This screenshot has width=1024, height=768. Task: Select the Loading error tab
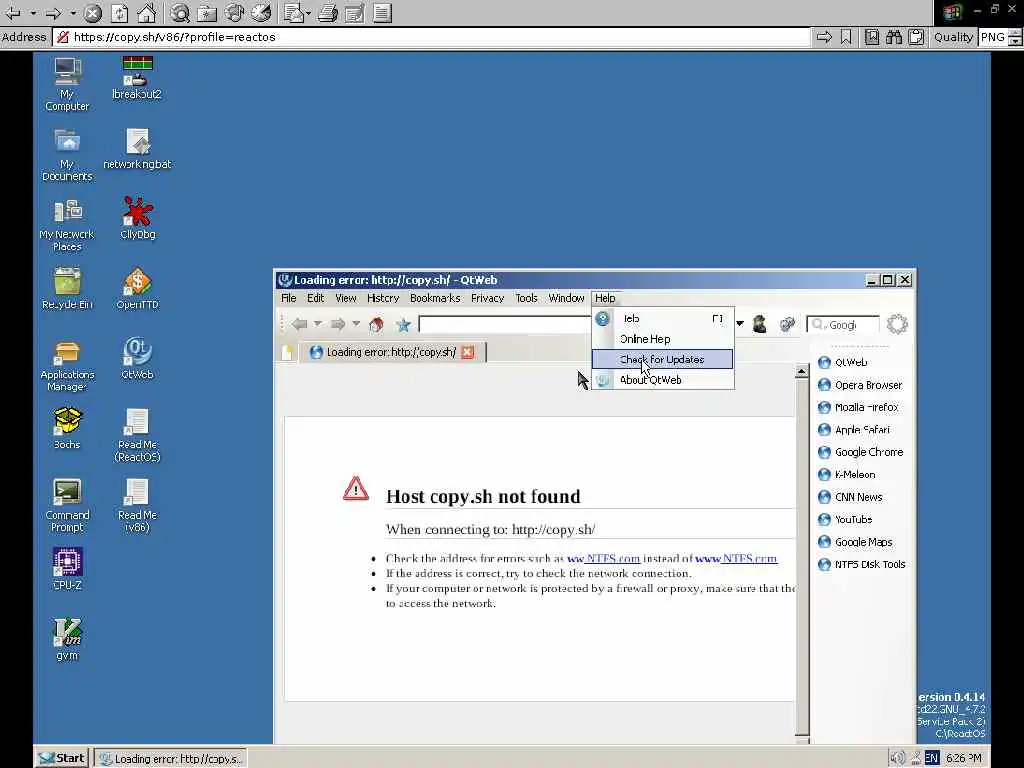(391, 352)
